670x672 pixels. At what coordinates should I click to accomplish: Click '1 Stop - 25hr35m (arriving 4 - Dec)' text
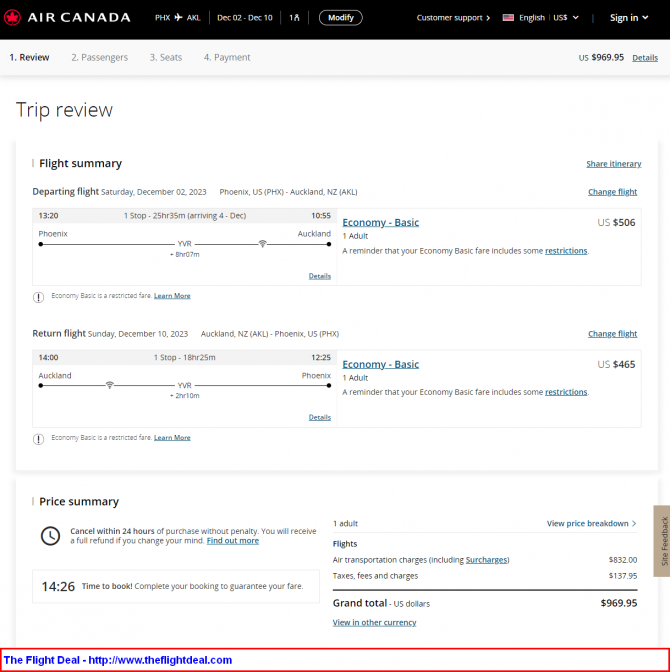click(185, 216)
